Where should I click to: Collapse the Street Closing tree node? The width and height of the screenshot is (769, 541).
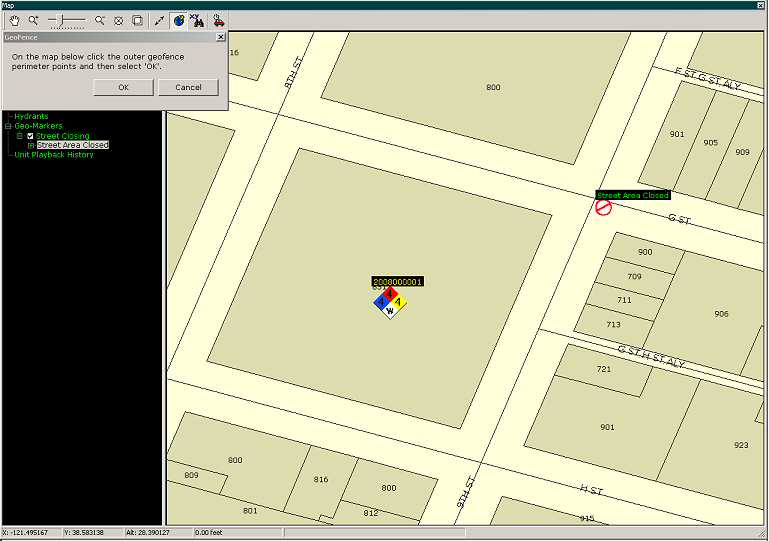(x=19, y=136)
